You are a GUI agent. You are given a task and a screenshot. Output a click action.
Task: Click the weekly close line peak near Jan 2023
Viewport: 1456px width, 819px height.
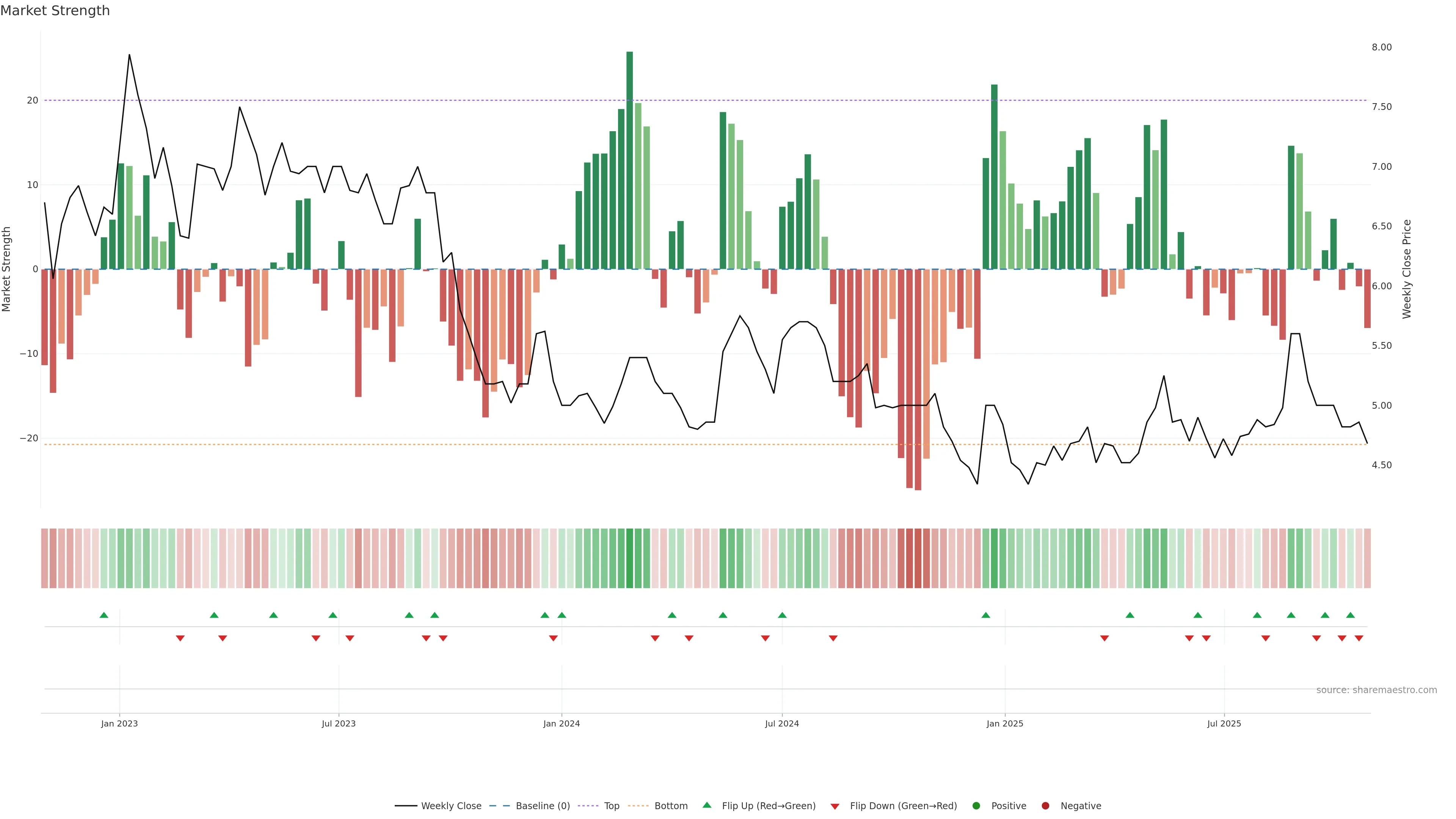click(x=129, y=55)
